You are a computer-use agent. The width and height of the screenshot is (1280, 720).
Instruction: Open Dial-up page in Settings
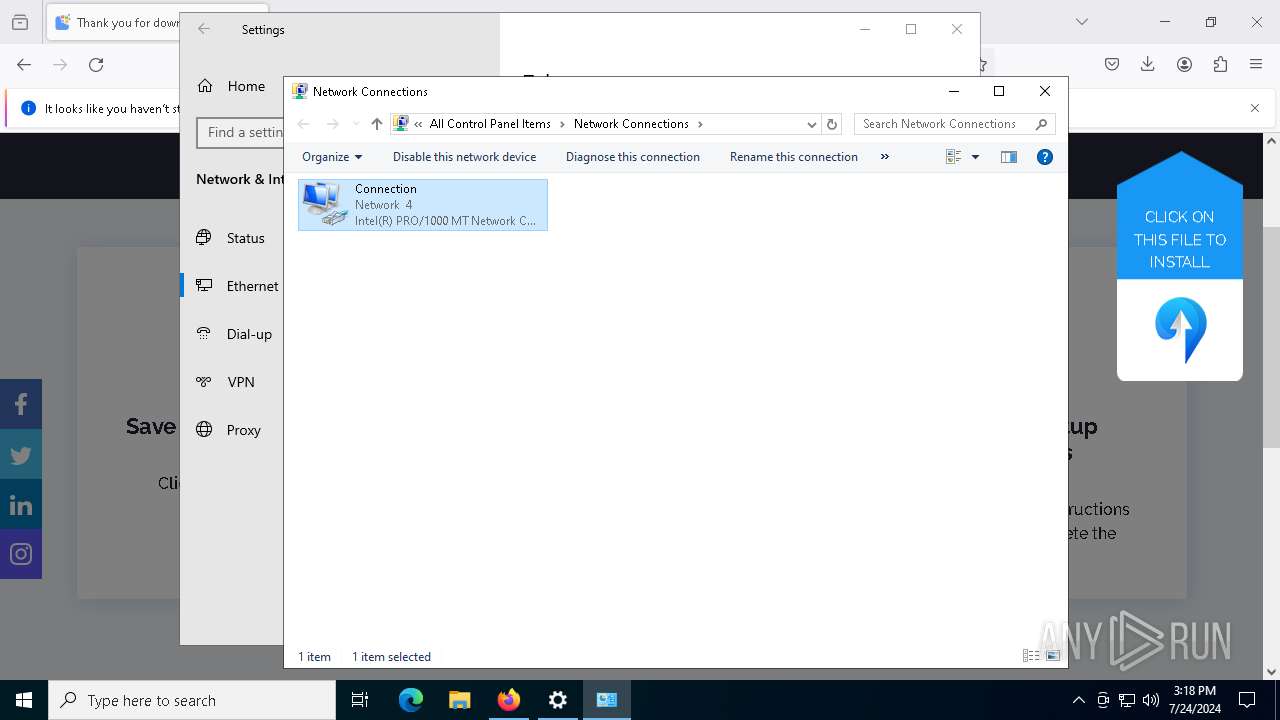click(233, 334)
